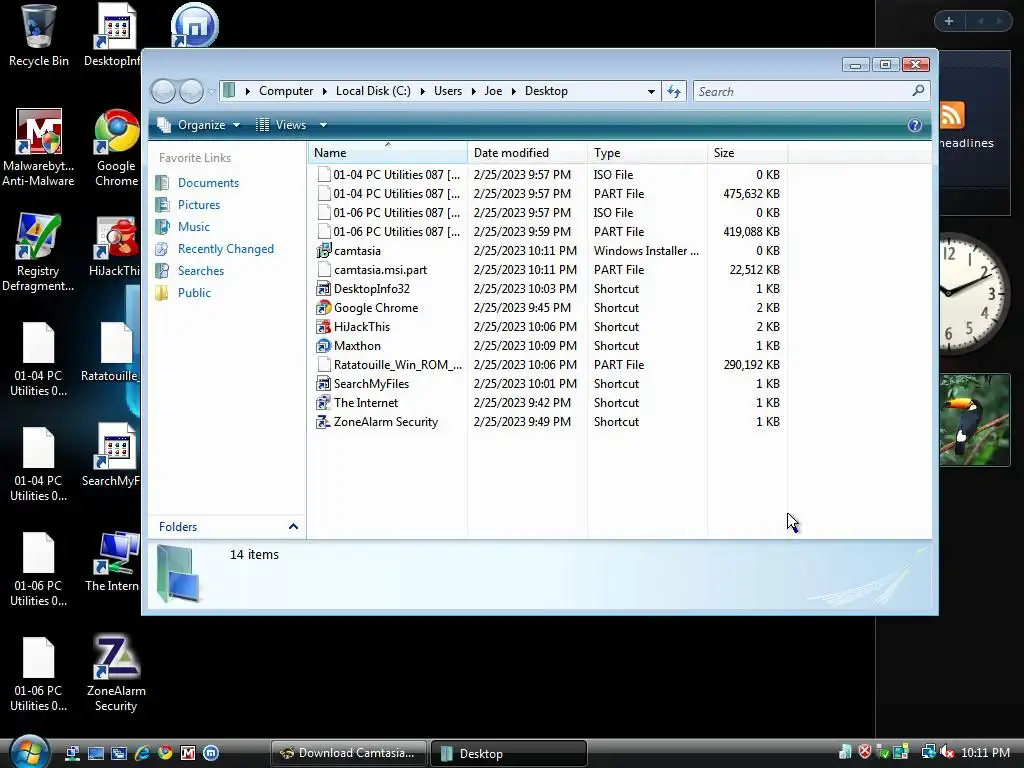Expand the arrow after Computer in address bar

pyautogui.click(x=325, y=91)
